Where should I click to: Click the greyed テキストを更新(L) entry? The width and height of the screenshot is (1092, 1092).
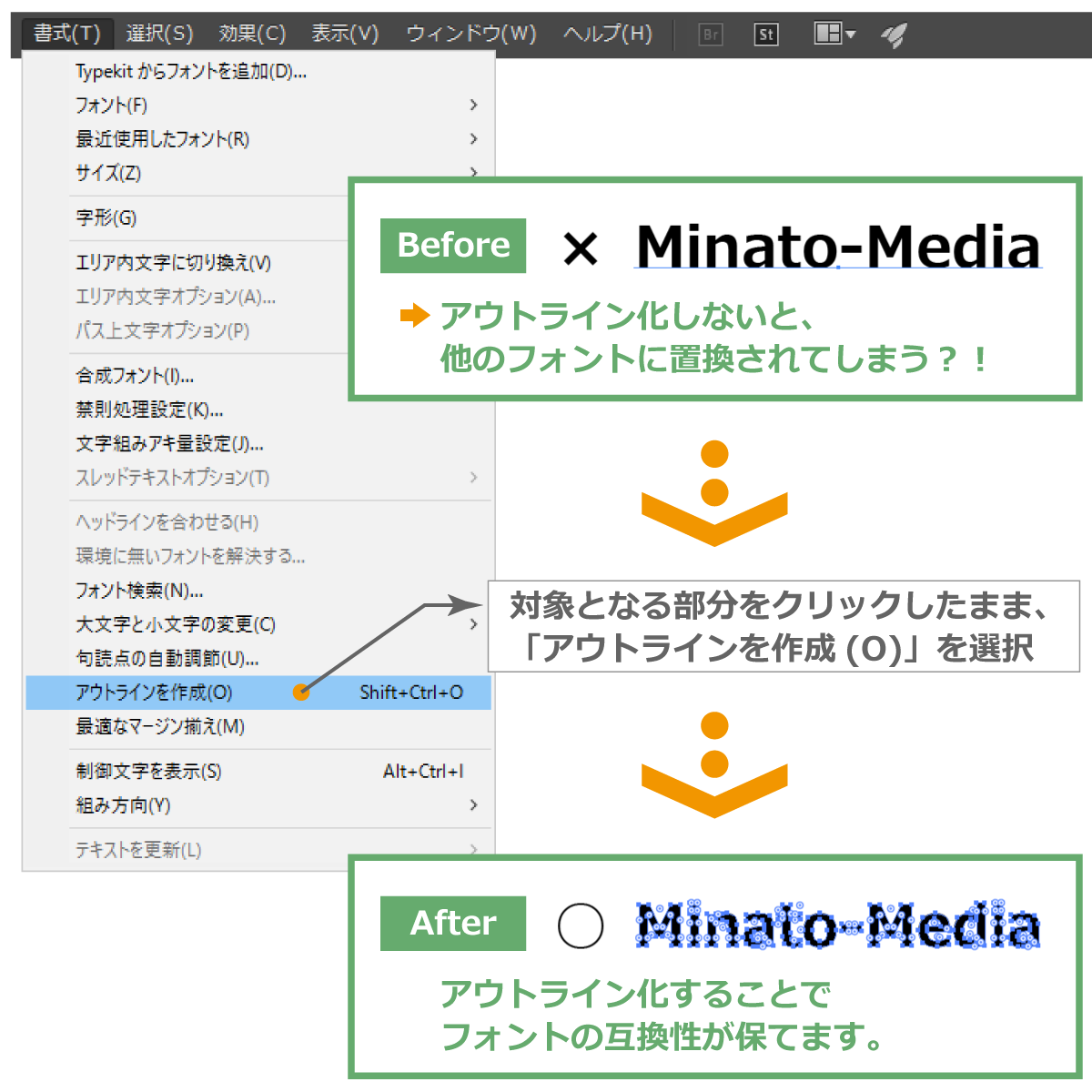click(x=258, y=850)
